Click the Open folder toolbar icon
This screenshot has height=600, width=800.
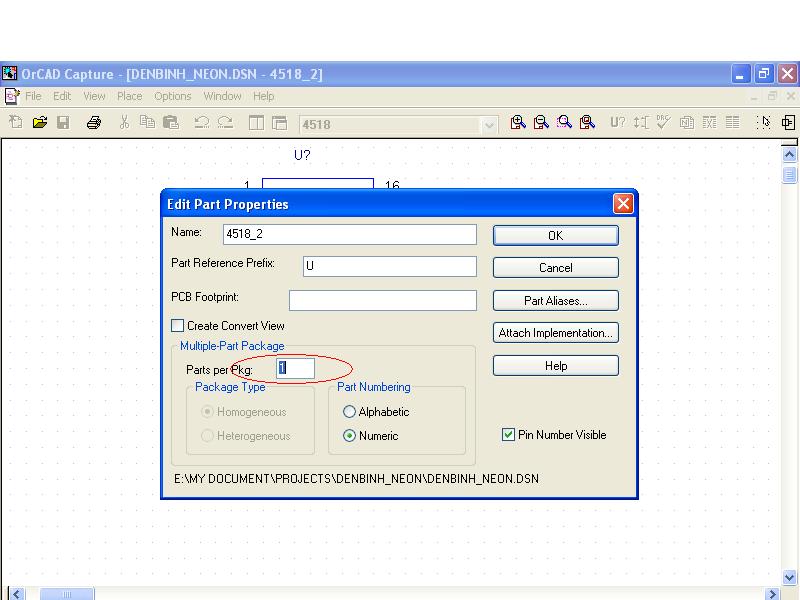40,122
